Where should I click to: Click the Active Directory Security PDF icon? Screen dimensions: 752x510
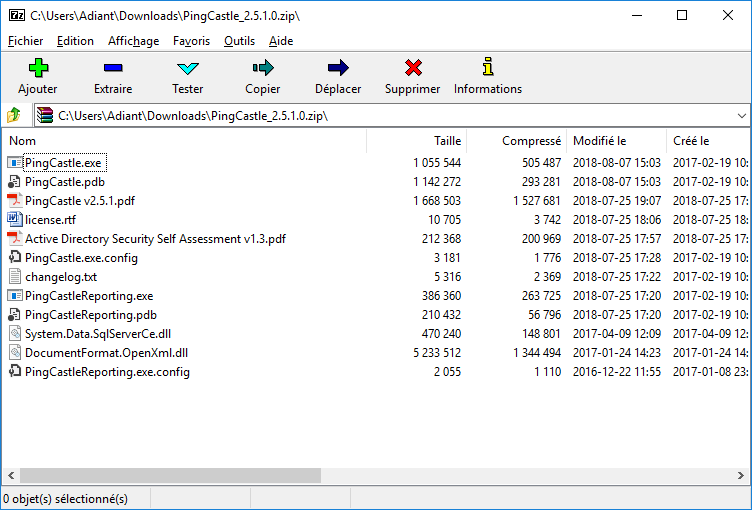(x=15, y=238)
